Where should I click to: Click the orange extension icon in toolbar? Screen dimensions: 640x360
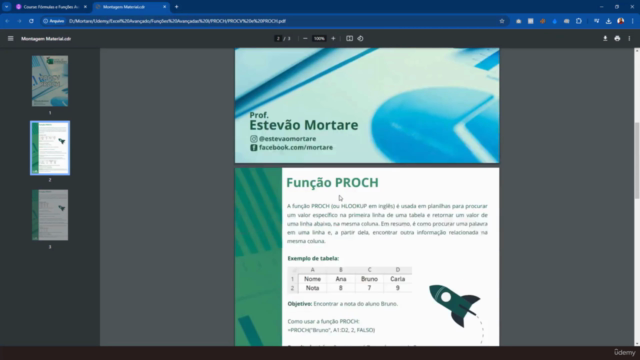tap(542, 21)
